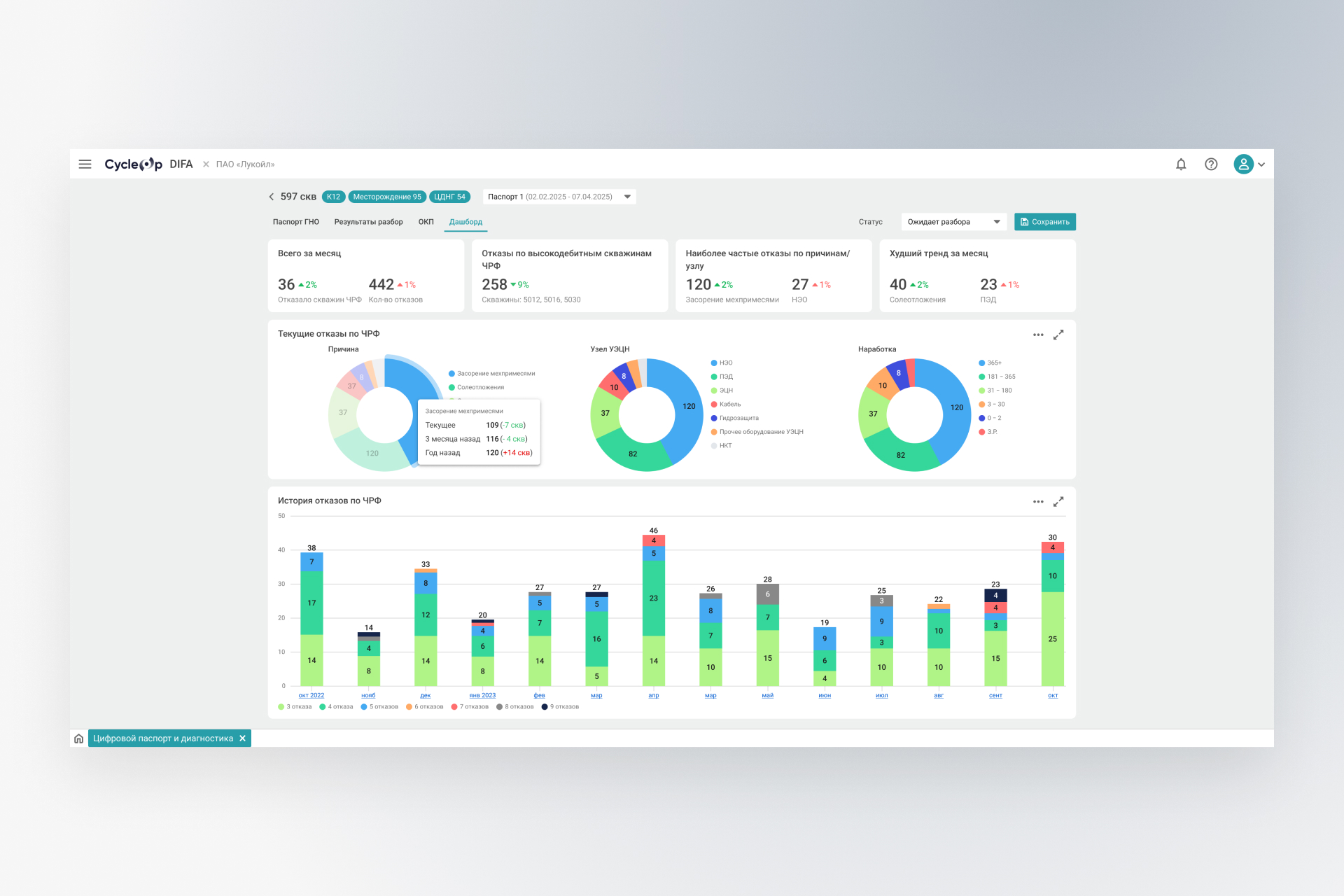
Task: Go back with the arrow beside 597 скв
Action: point(272,197)
